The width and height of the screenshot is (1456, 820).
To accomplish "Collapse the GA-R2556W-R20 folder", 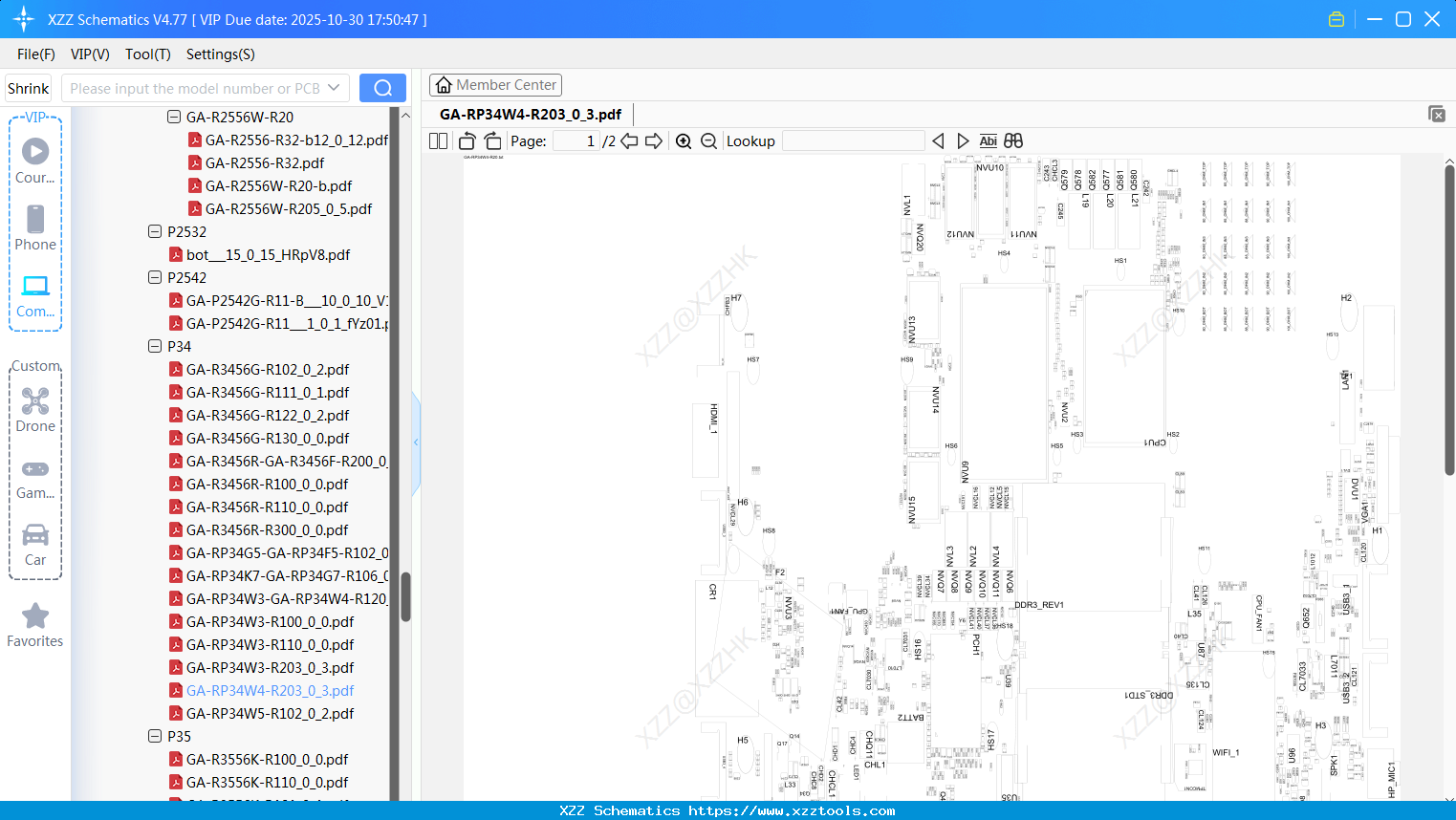I will (x=174, y=117).
